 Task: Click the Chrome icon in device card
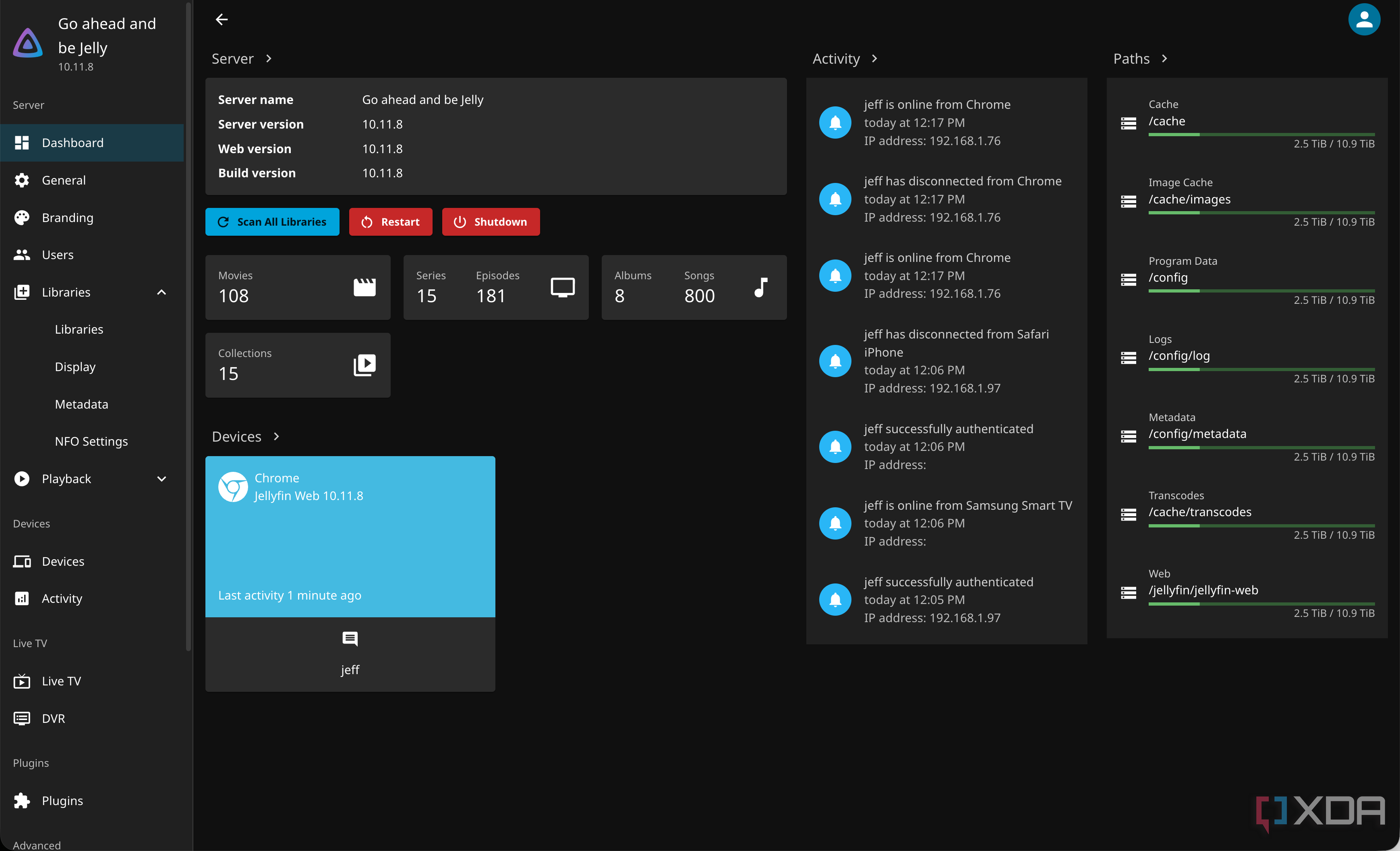click(x=233, y=487)
